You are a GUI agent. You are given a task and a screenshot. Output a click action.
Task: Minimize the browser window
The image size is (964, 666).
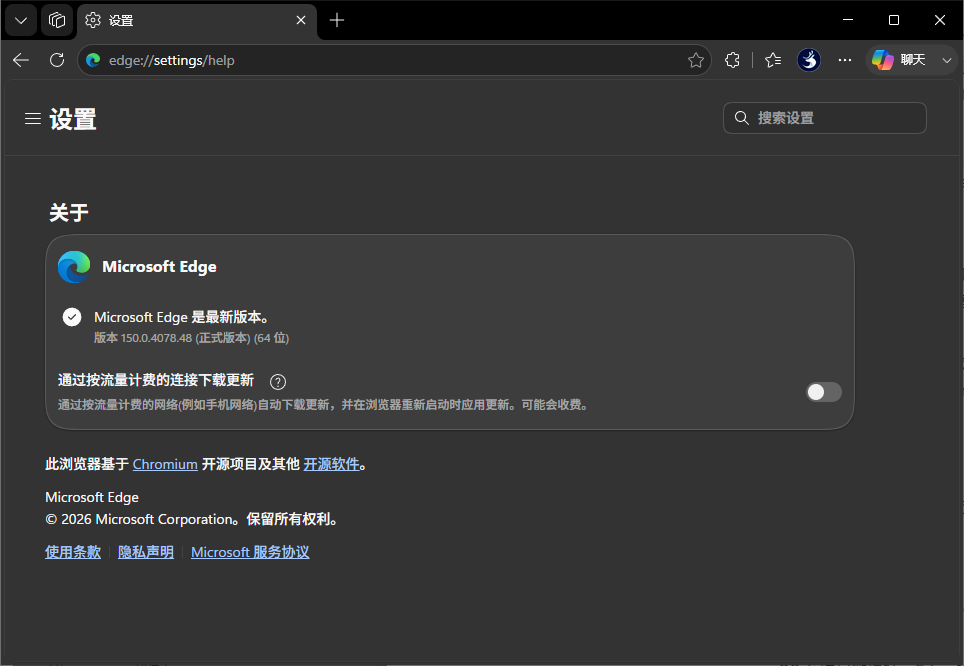point(848,20)
